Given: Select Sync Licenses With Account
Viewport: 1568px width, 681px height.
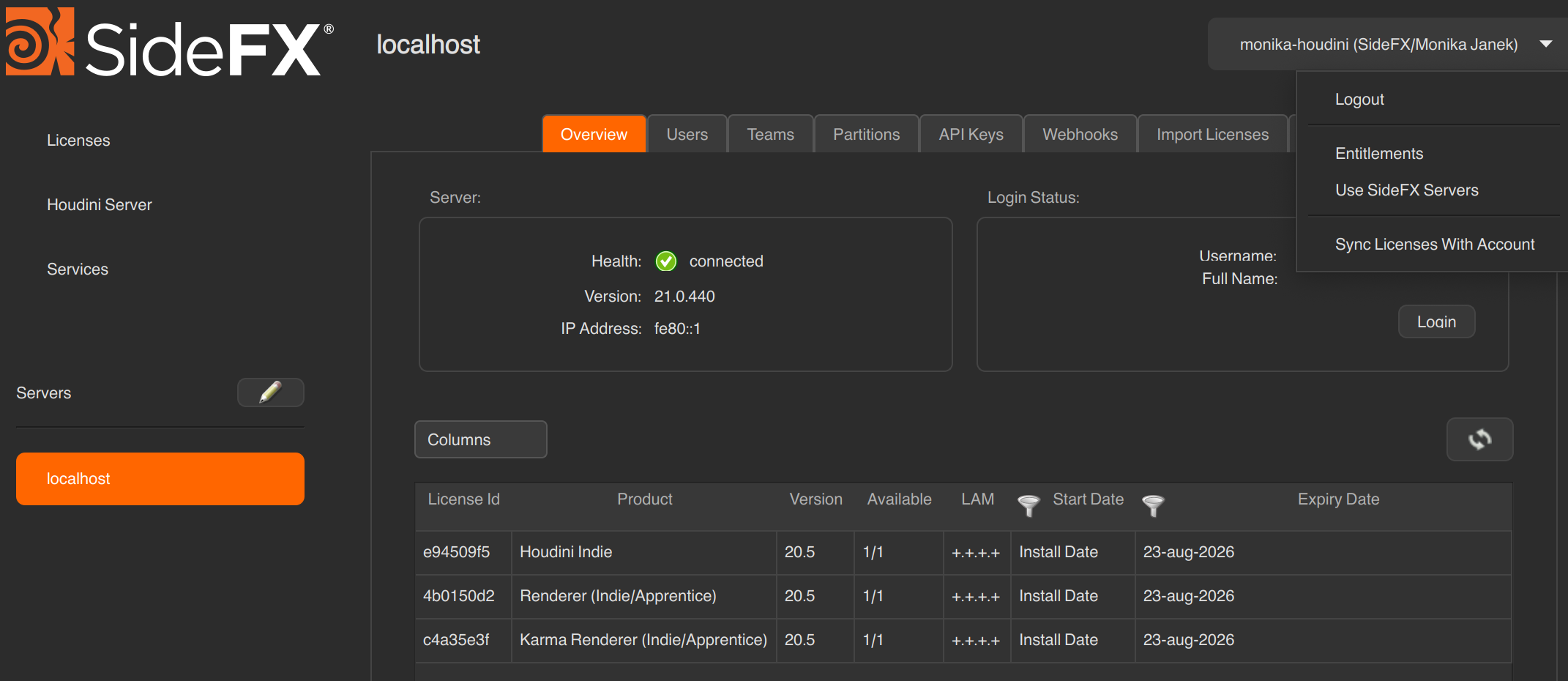Looking at the screenshot, I should 1434,244.
